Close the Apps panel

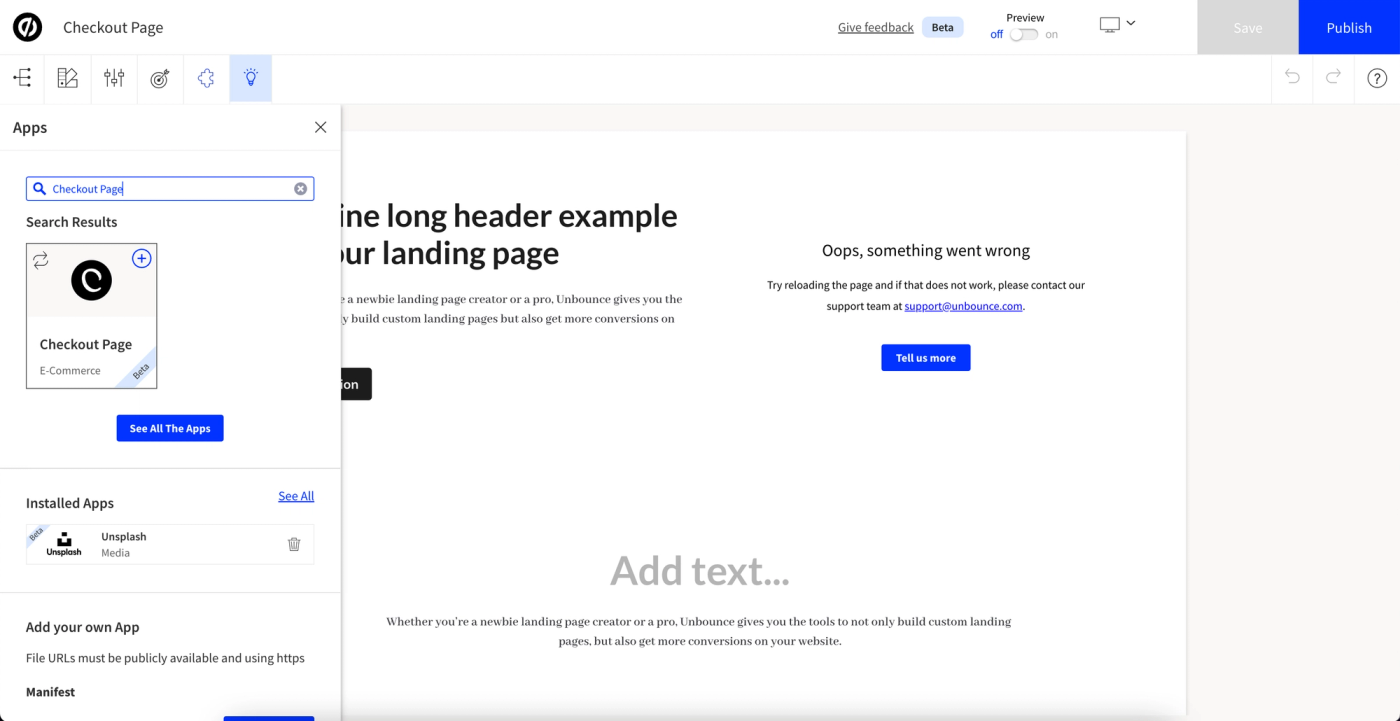point(320,127)
